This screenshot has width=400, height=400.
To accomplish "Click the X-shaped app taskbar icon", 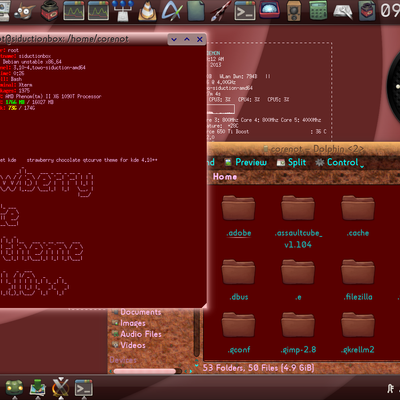I will [x=60, y=388].
